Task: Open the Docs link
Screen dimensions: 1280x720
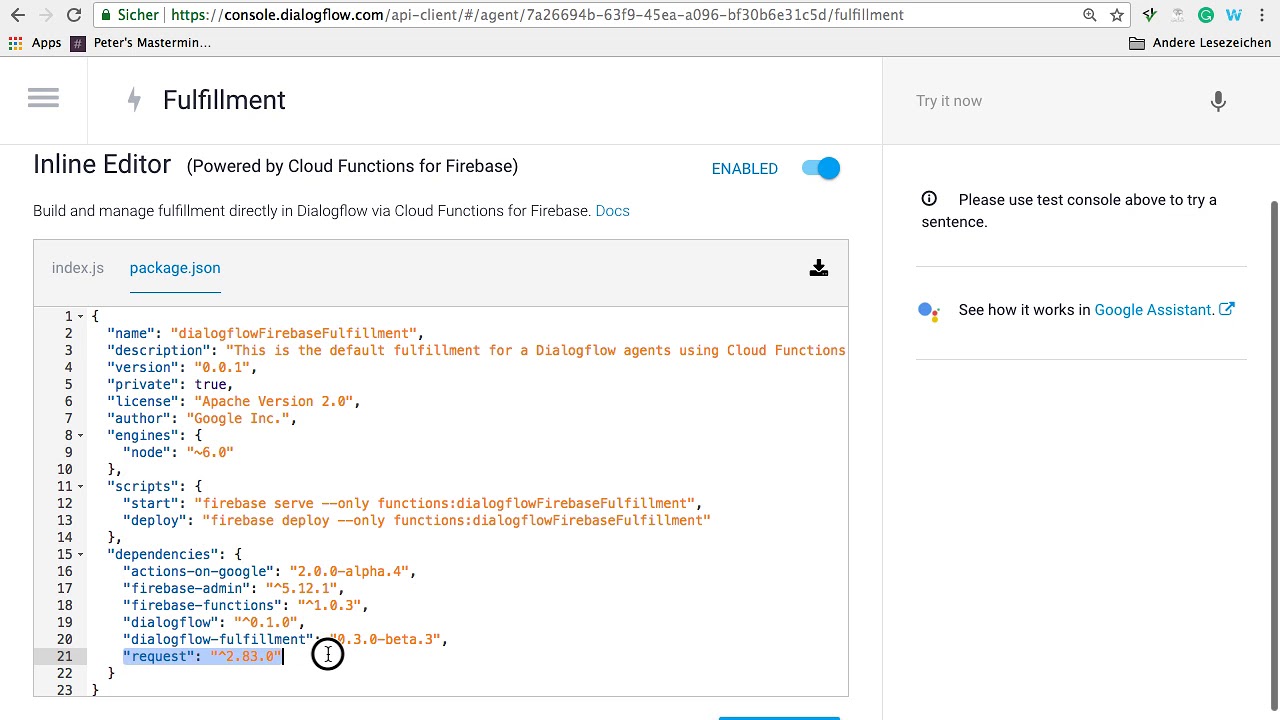Action: (612, 211)
